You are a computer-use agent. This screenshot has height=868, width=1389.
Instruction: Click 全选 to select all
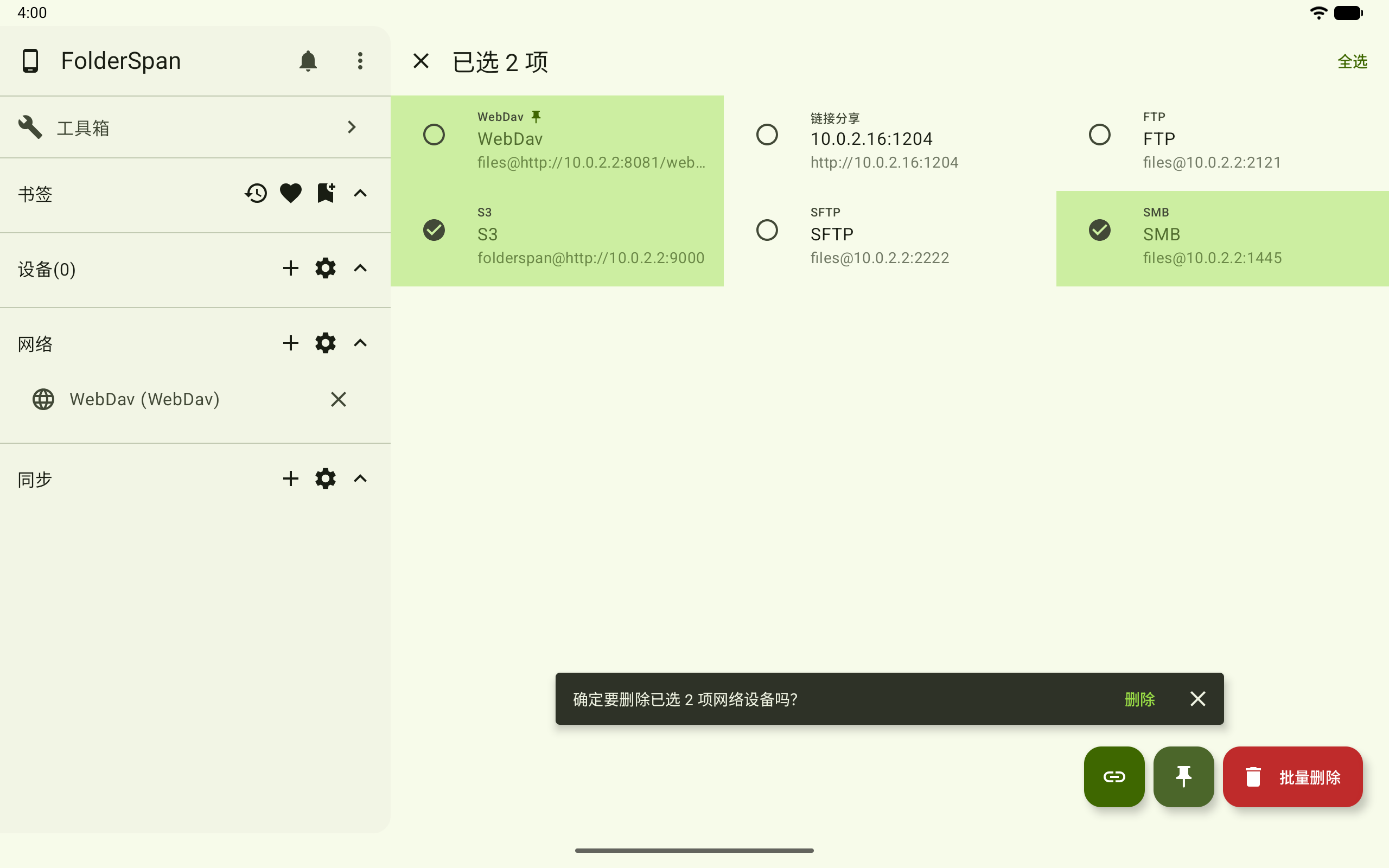coord(1352,61)
